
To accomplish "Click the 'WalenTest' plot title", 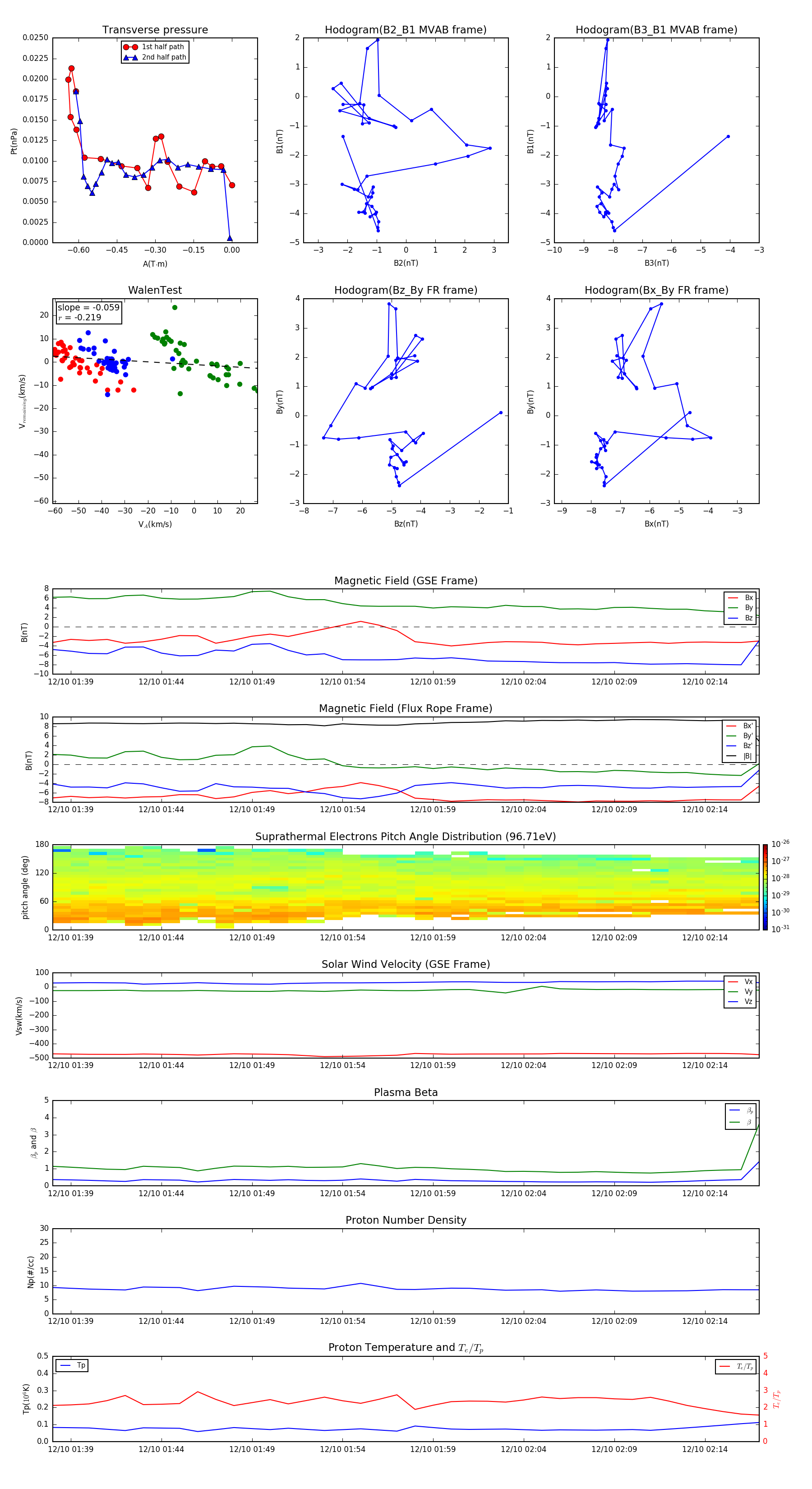I will (x=155, y=290).
